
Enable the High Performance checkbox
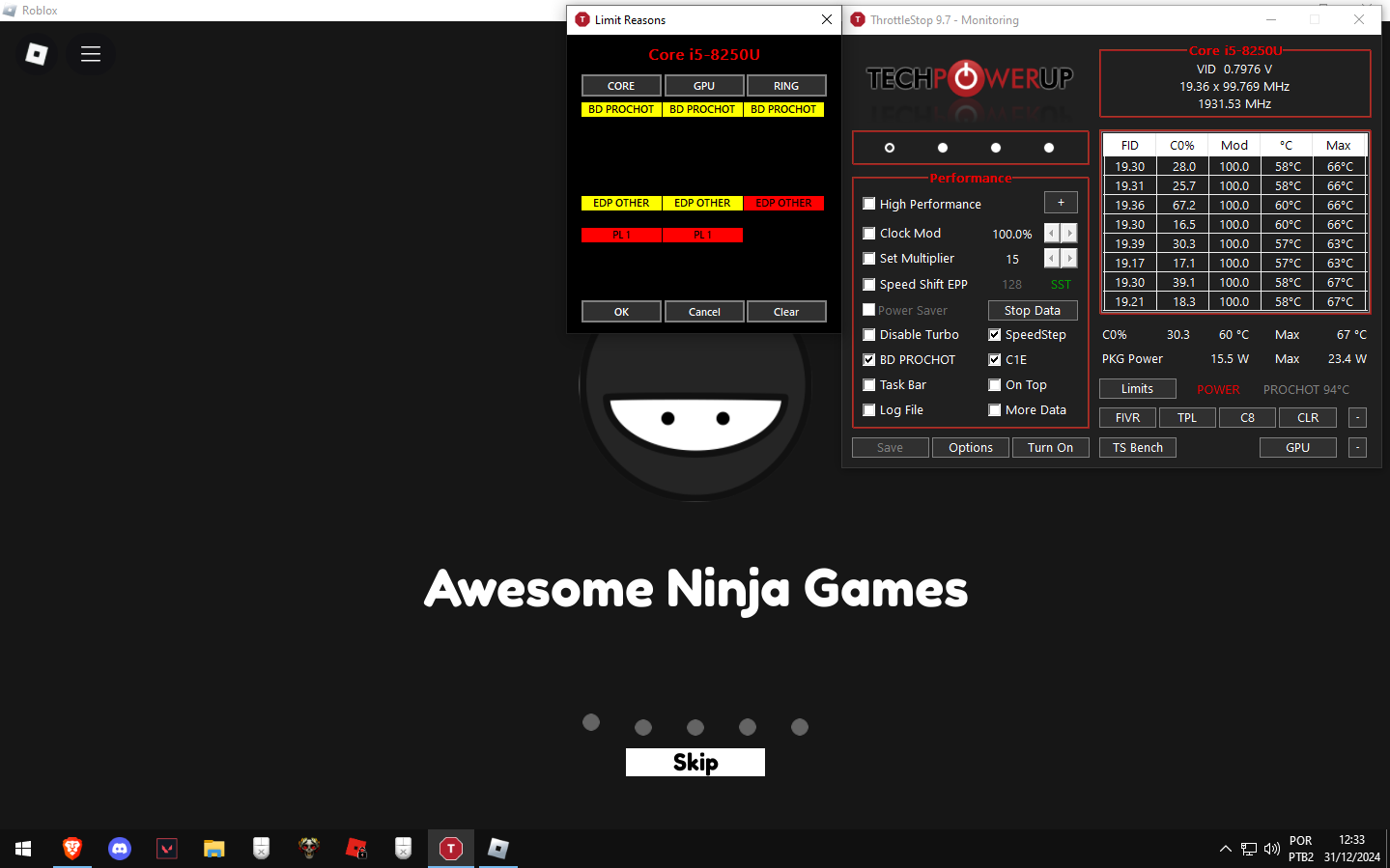pyautogui.click(x=869, y=204)
